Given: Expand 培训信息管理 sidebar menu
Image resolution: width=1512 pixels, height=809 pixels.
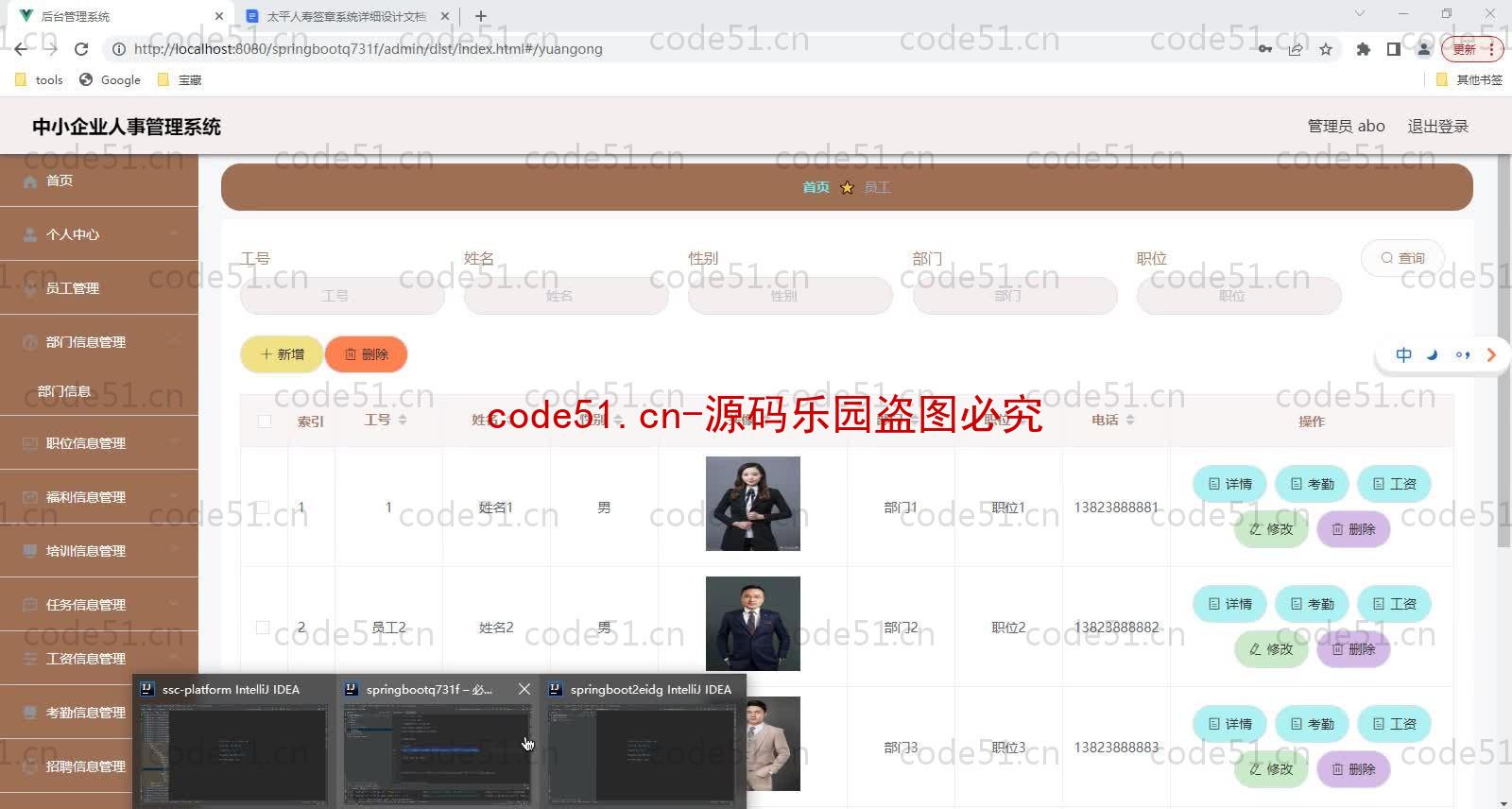Looking at the screenshot, I should [x=99, y=551].
